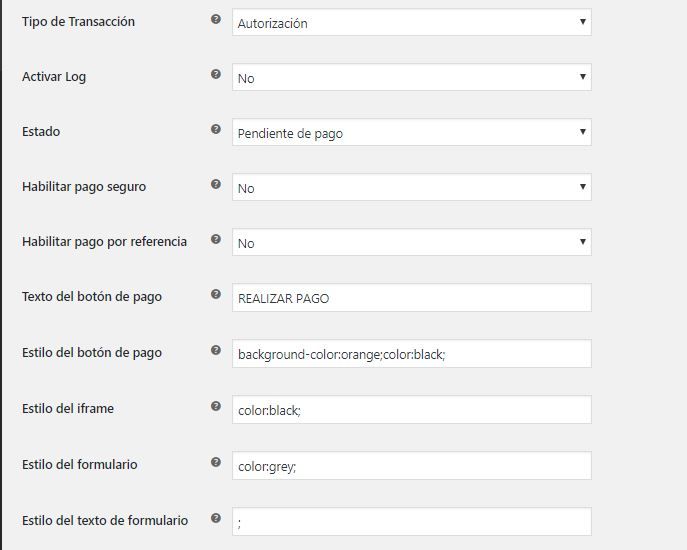Open the Habilitar pago seguro dropdown
The height and width of the screenshot is (550, 687).
pos(412,187)
